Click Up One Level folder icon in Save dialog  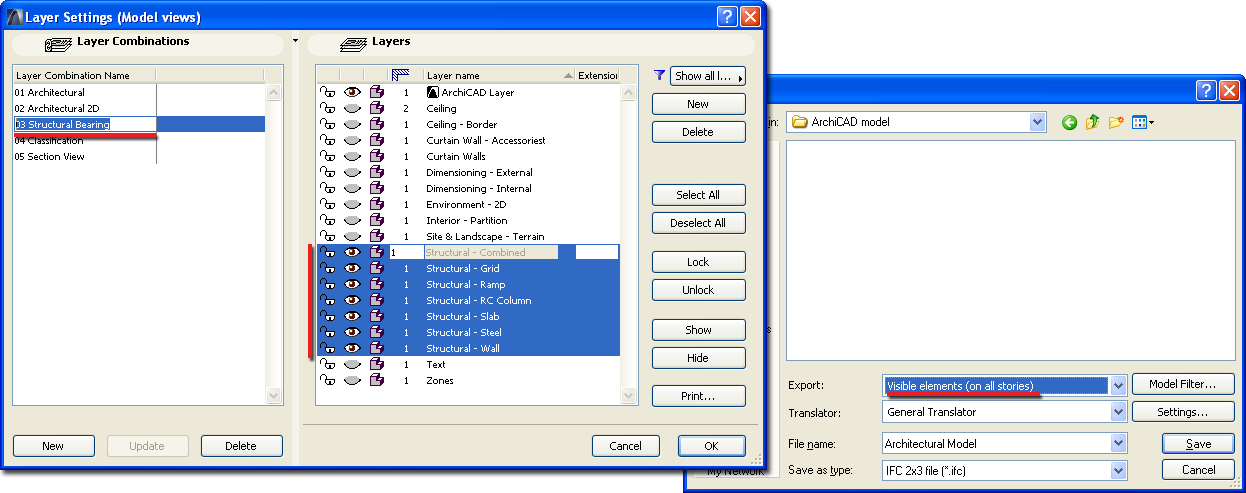1093,122
